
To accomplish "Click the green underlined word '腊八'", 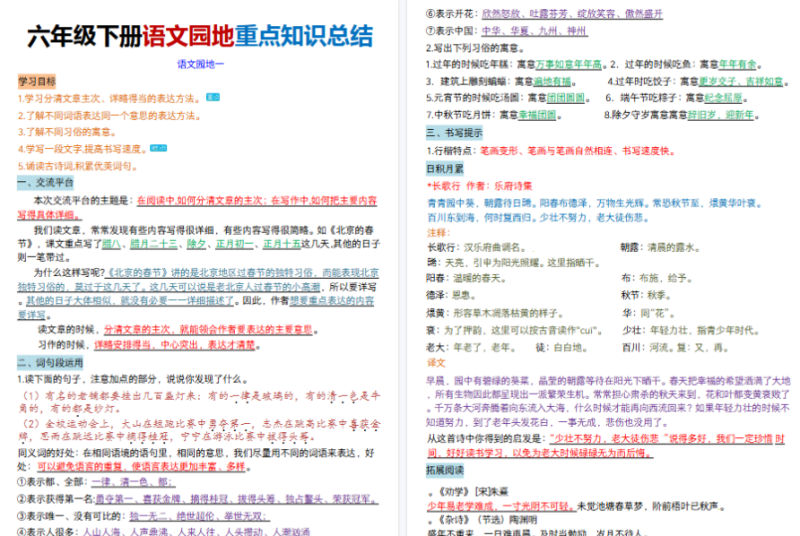I will (111, 244).
